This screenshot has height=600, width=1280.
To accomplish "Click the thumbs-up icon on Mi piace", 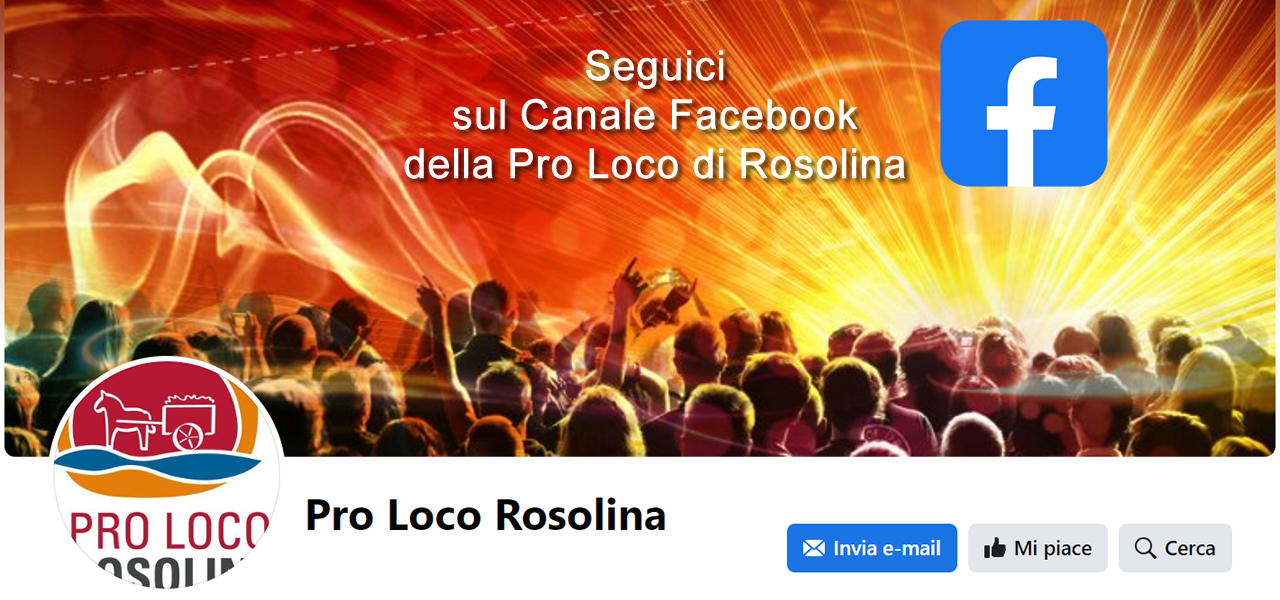I will coord(994,548).
